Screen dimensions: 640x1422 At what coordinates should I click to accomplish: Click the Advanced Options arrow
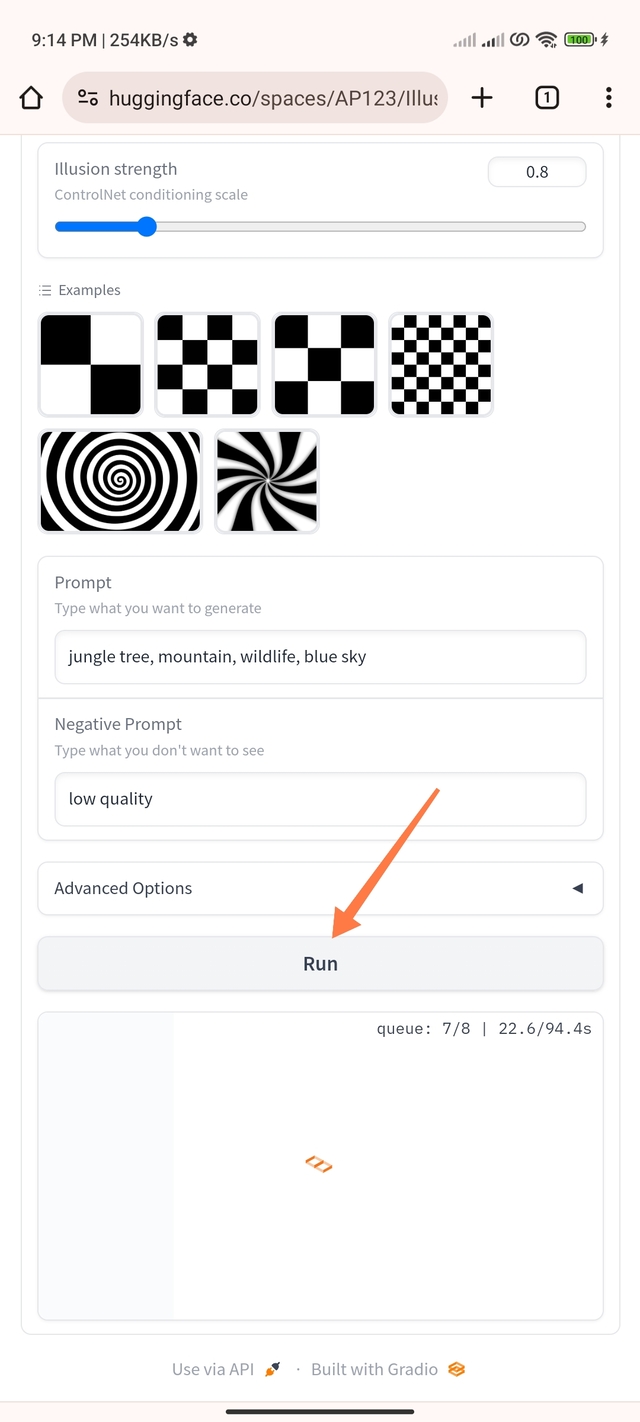[577, 888]
